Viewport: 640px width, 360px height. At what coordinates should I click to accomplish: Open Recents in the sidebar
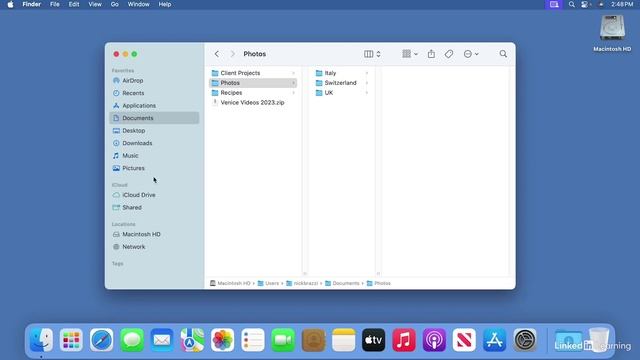pos(154,93)
